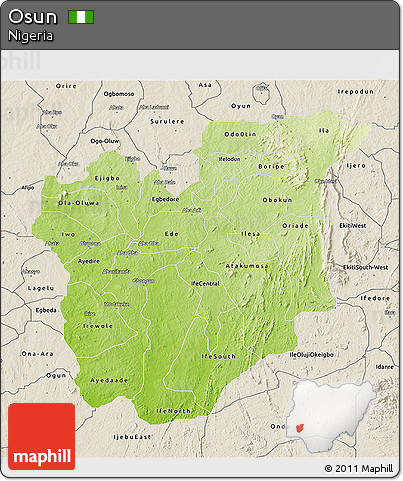This screenshot has height=481, width=403.
Task: Select the Ogbomoso map label
Action: pyautogui.click(x=119, y=94)
